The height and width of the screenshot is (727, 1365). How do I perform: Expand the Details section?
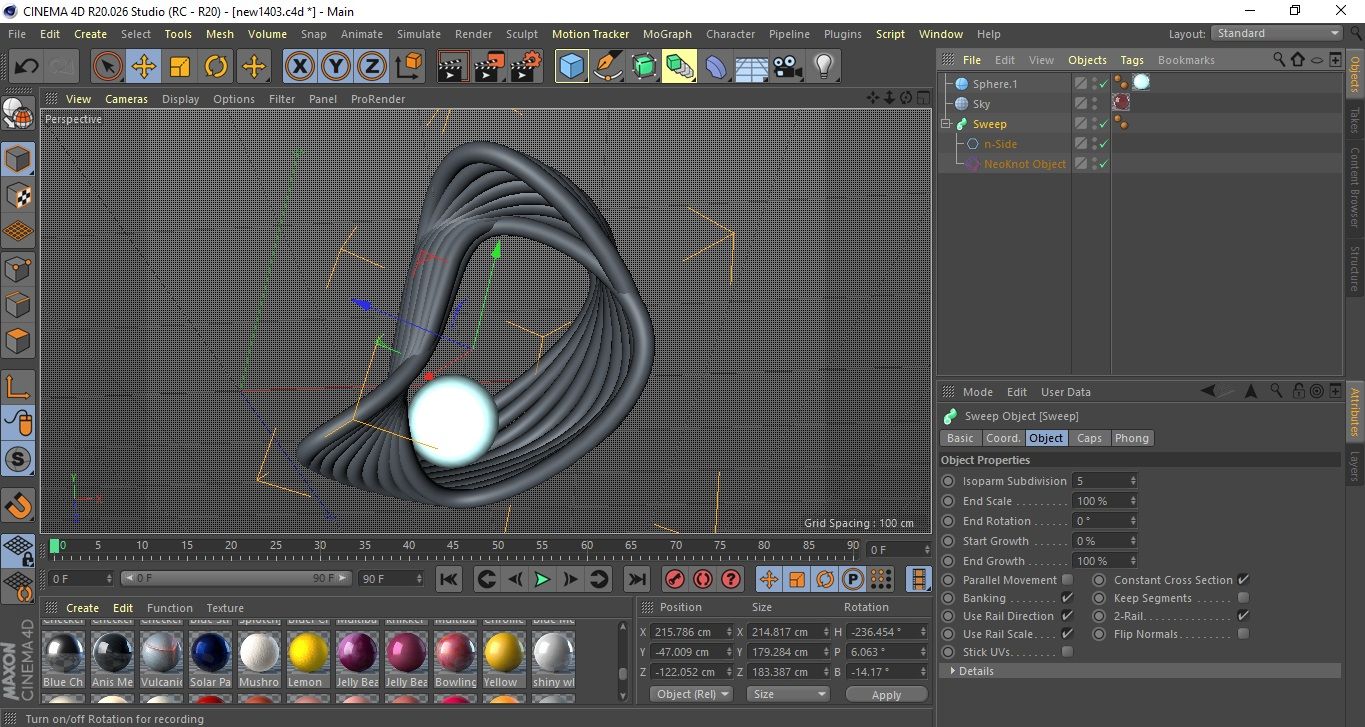click(974, 671)
